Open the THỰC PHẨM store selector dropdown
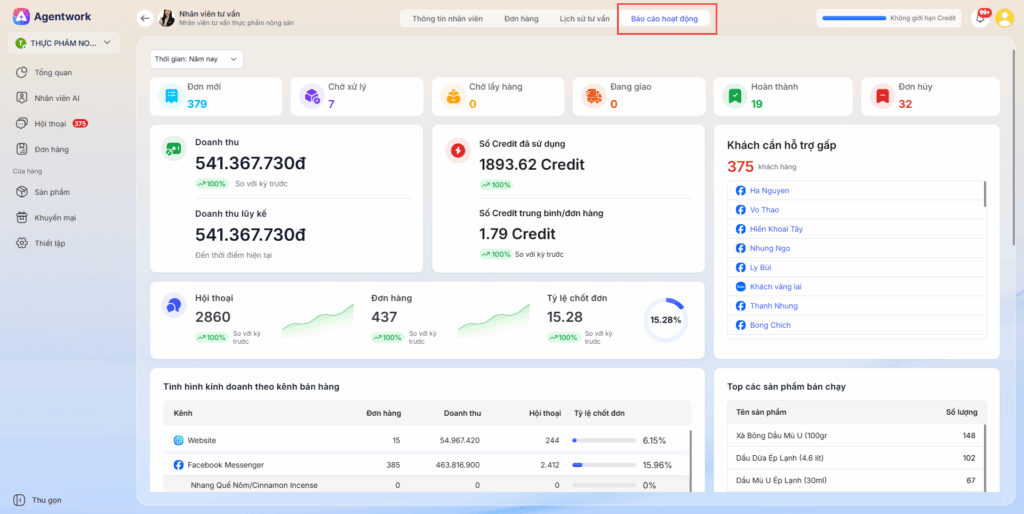Image resolution: width=1024 pixels, height=514 pixels. [64, 43]
